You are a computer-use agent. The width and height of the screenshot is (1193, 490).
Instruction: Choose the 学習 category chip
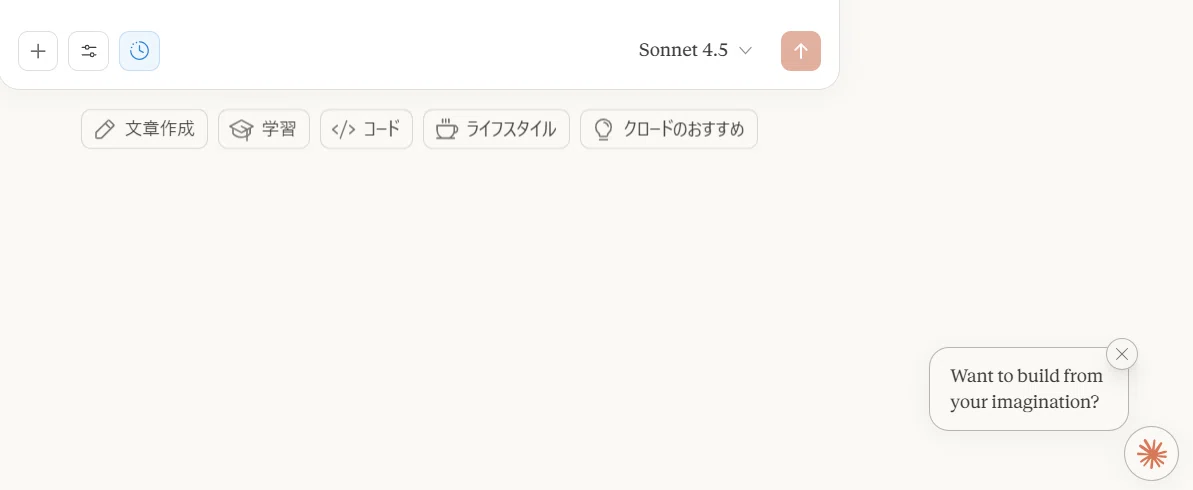(x=264, y=129)
